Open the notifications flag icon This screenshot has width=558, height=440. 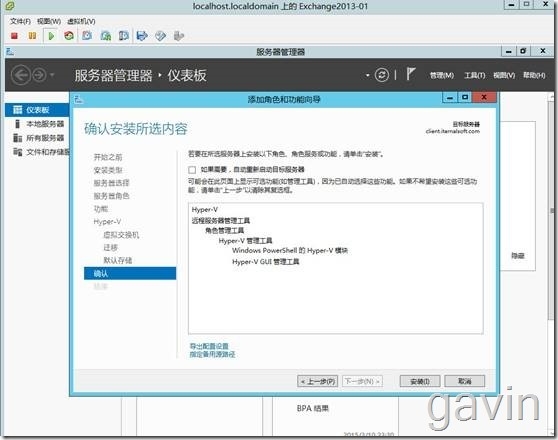(x=410, y=74)
